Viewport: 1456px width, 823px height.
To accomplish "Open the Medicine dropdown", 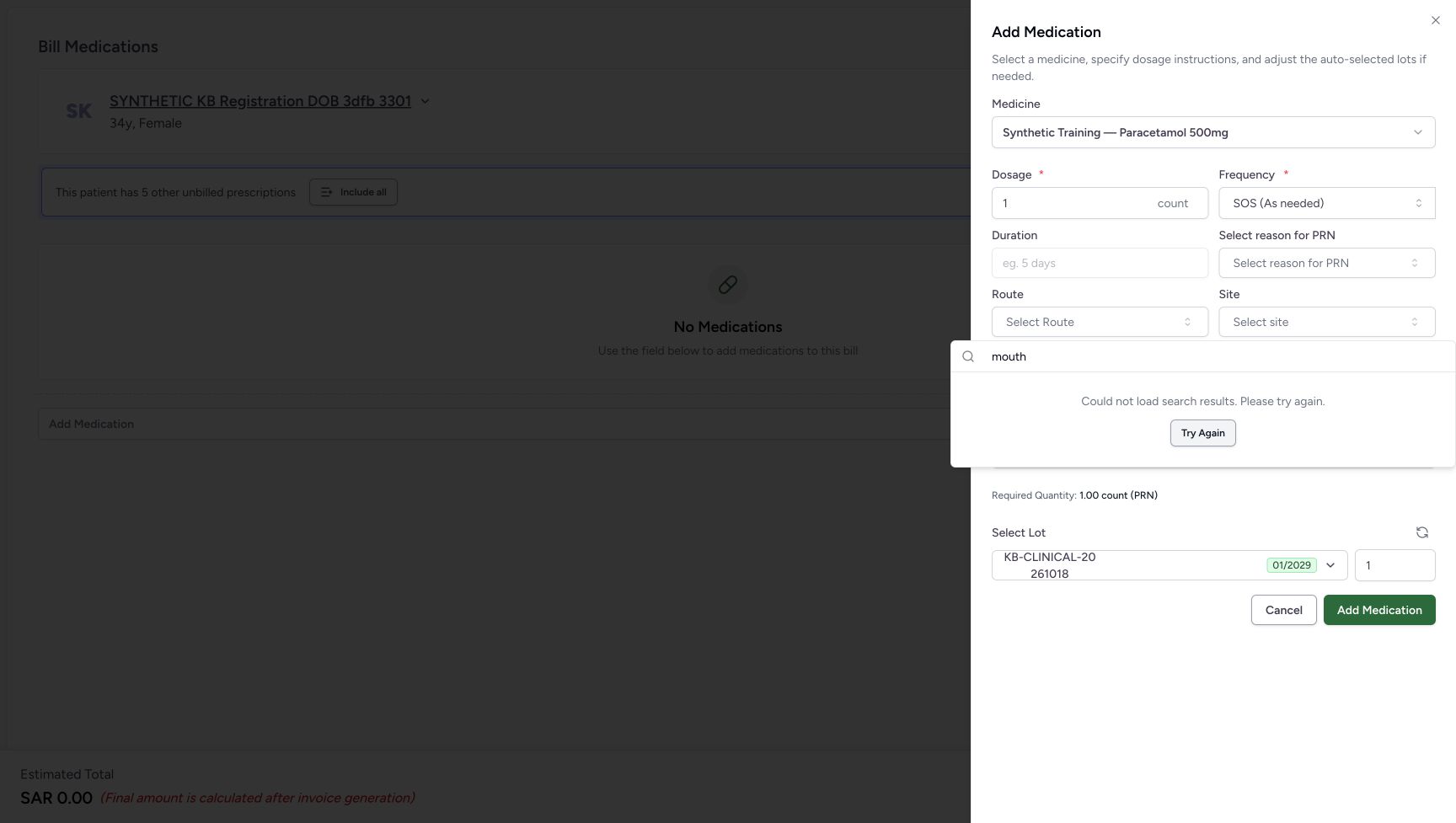I will tap(1213, 132).
